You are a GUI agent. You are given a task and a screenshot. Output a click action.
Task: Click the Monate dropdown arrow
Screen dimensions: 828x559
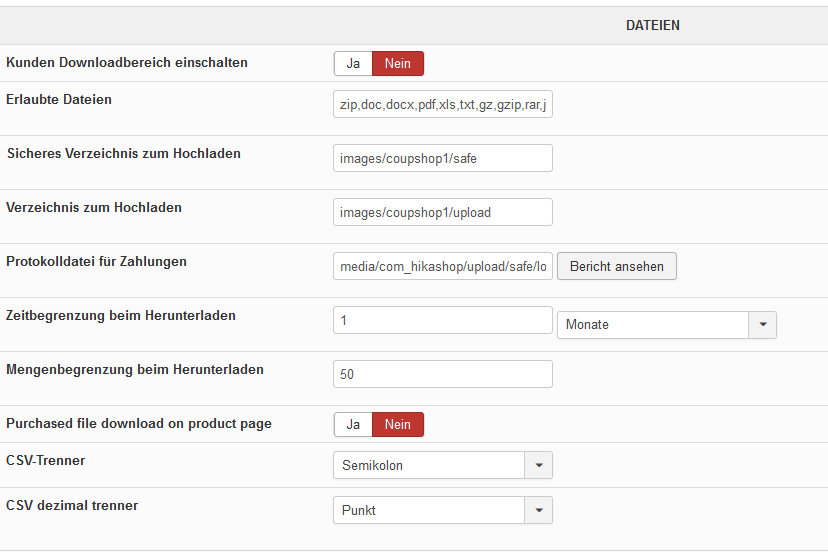click(763, 325)
